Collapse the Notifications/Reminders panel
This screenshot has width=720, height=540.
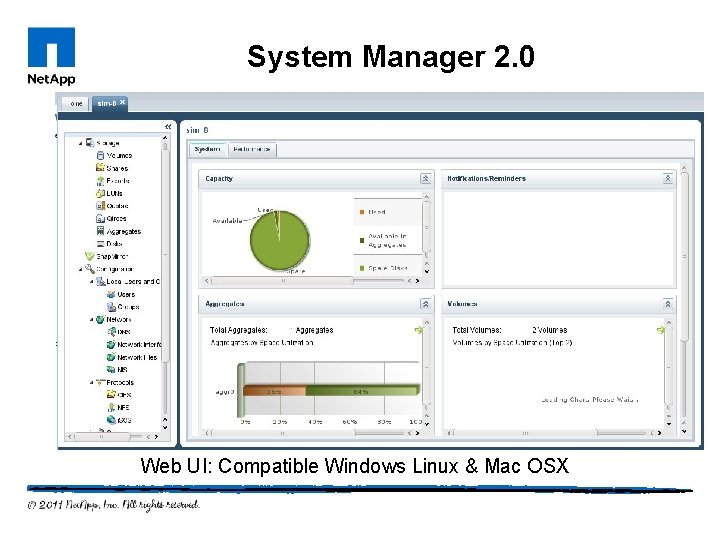[x=668, y=178]
